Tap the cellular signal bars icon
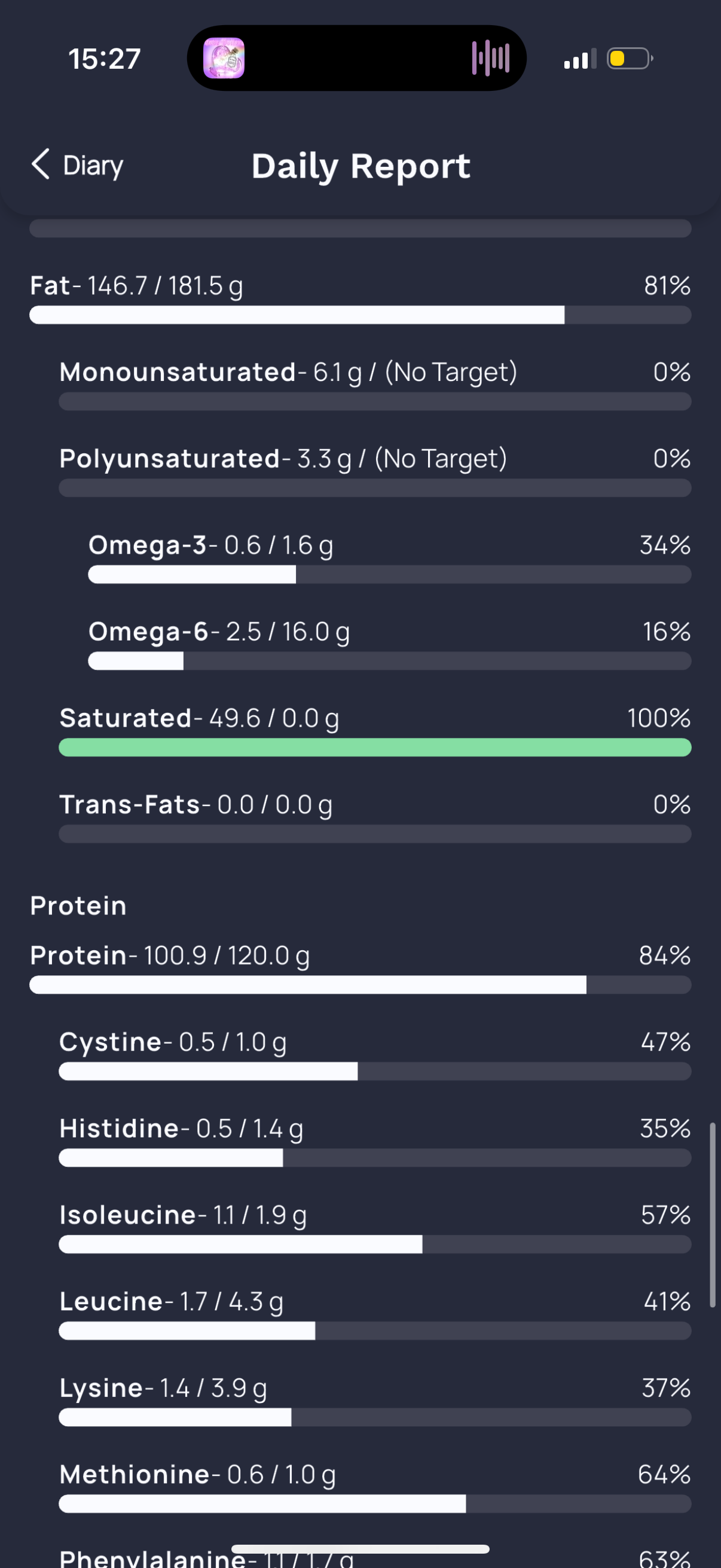This screenshot has width=721, height=1568. (580, 59)
